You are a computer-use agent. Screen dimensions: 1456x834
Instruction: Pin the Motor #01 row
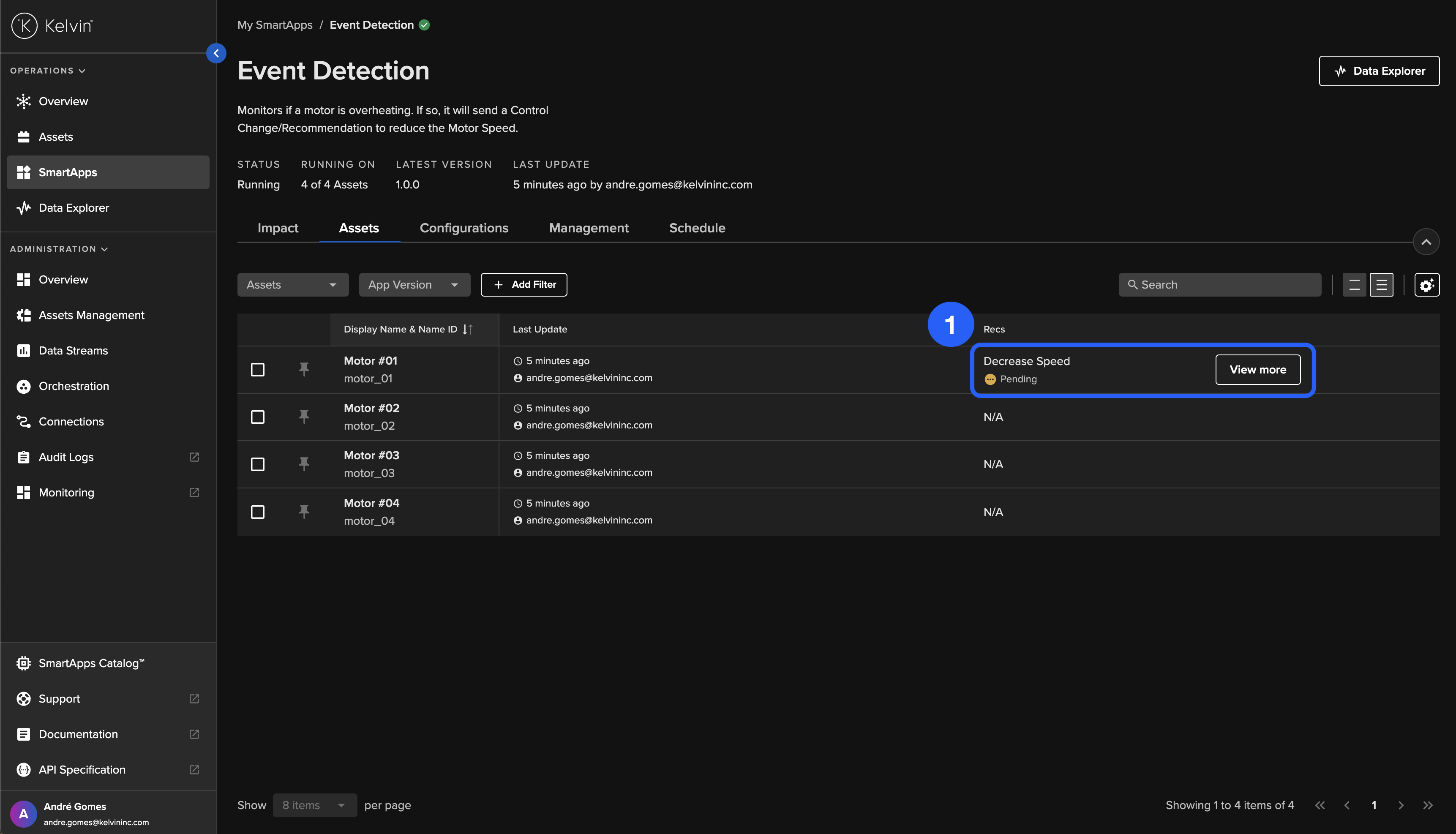point(304,369)
